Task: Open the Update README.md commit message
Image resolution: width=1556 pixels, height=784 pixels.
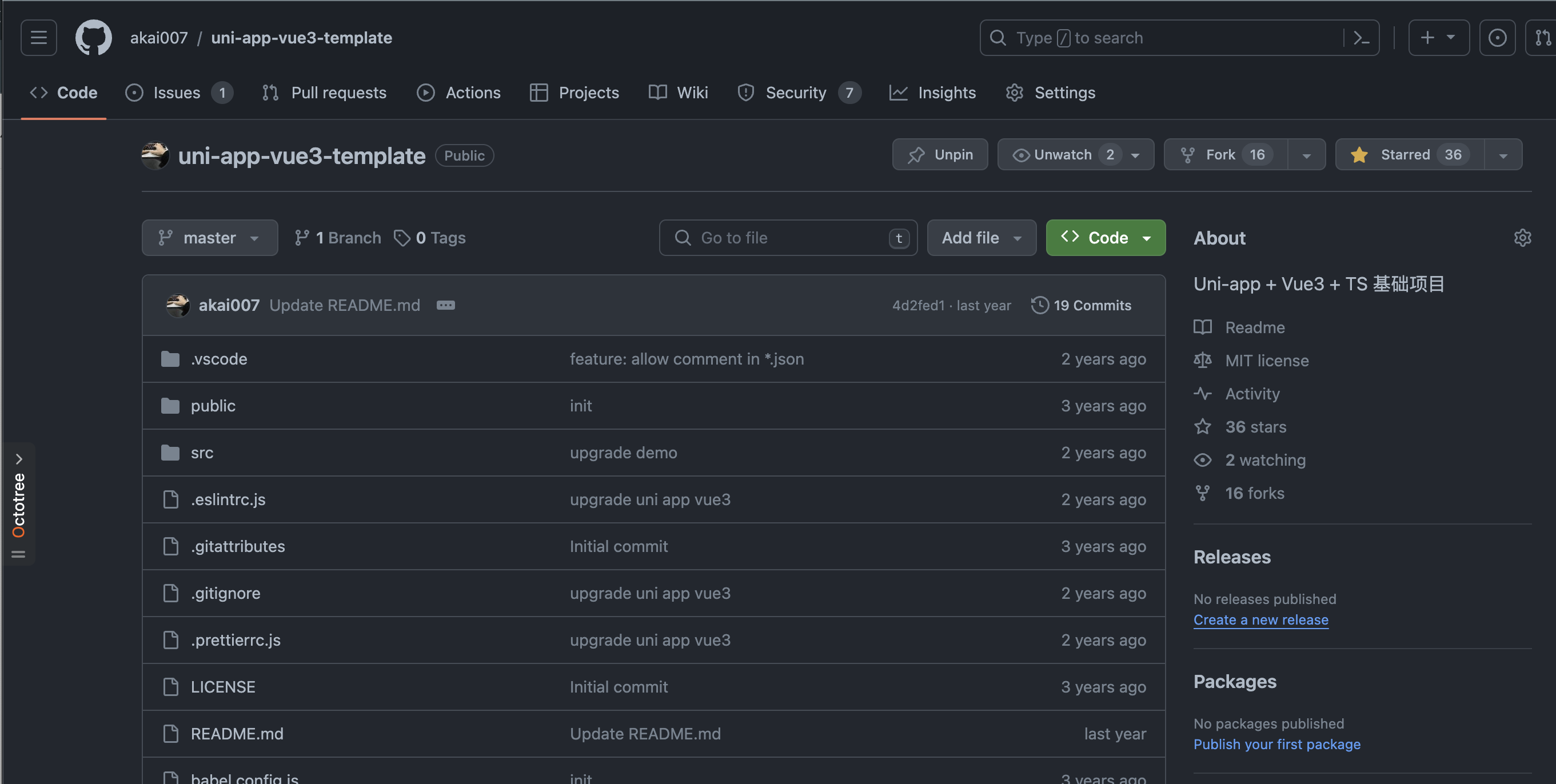Action: (344, 305)
